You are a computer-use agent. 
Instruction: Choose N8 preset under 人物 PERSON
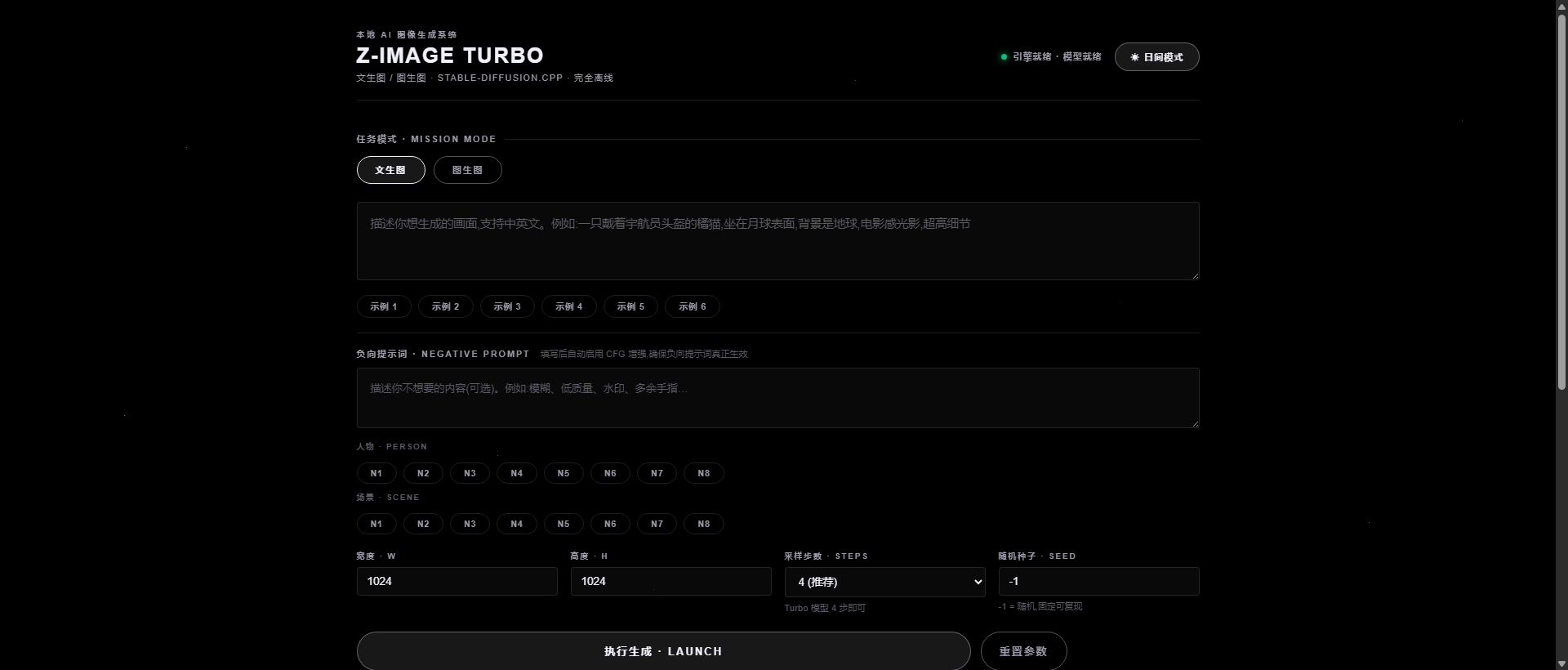coord(704,473)
